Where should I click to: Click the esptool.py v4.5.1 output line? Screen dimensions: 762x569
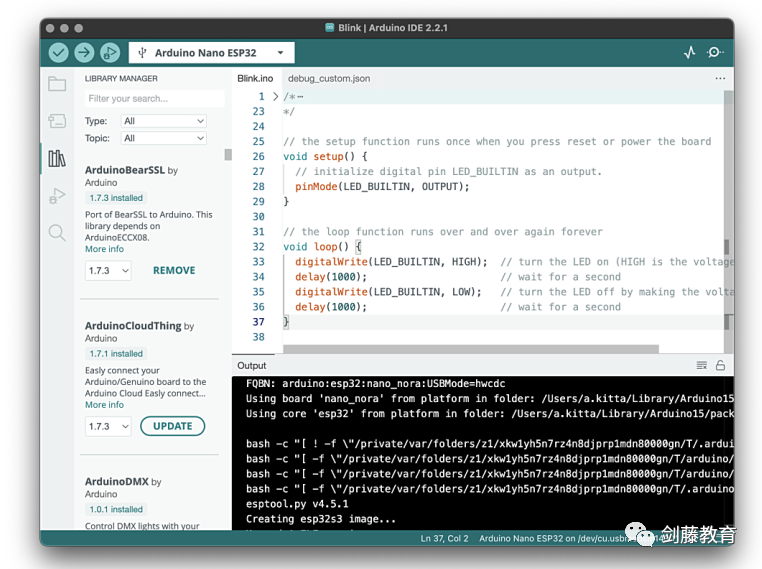(x=297, y=504)
